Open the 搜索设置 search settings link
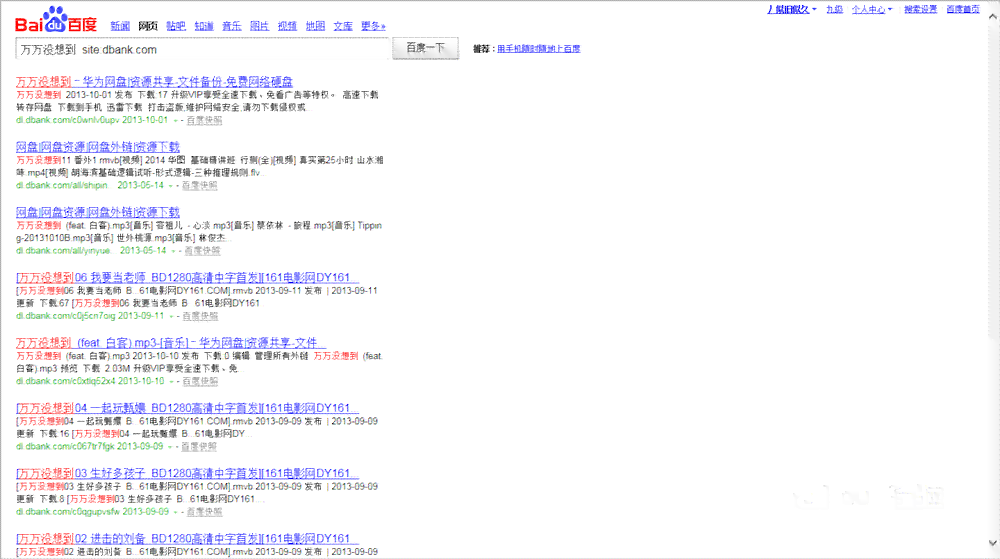This screenshot has height=559, width=1000. pyautogui.click(x=920, y=10)
